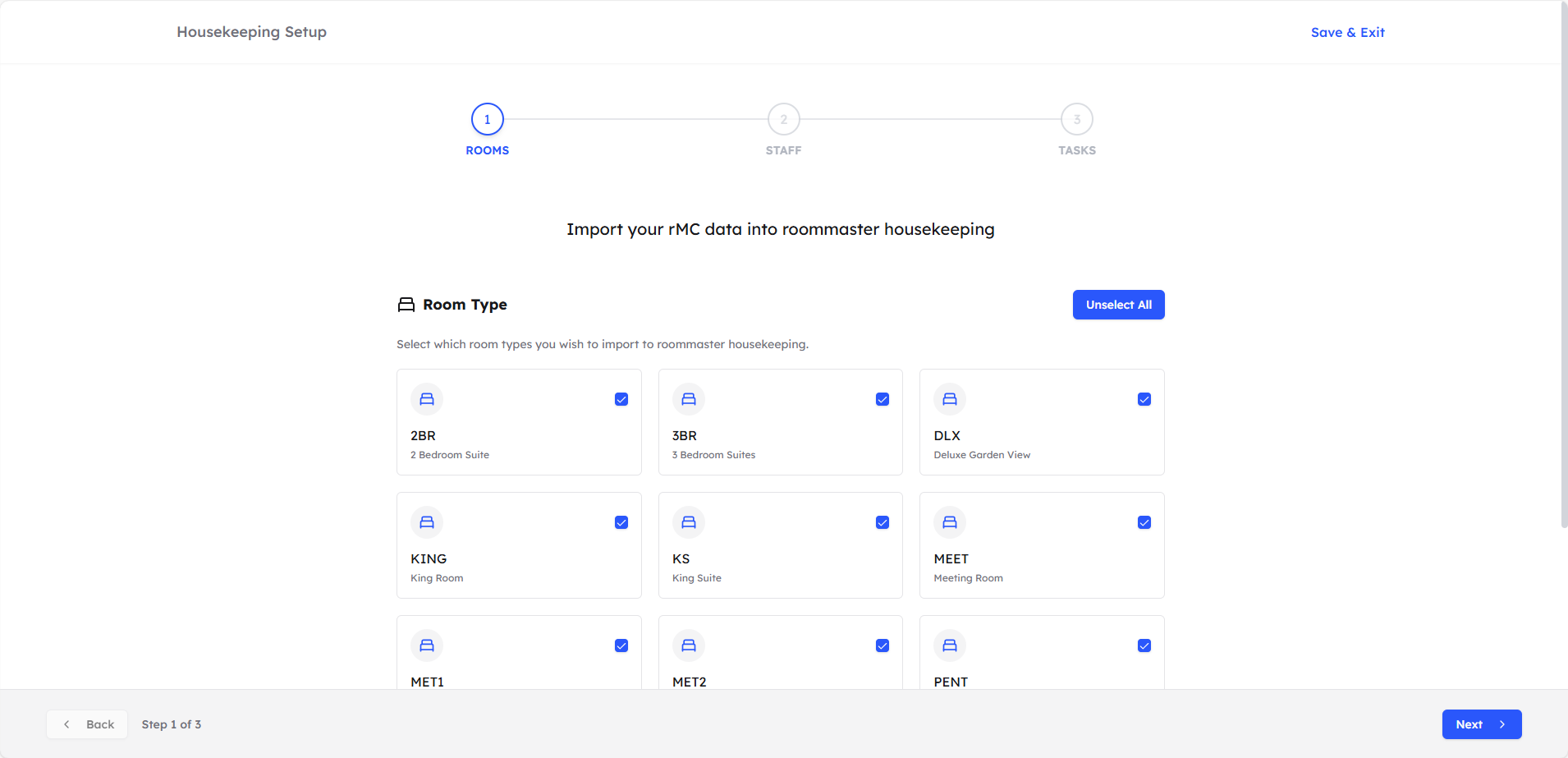Proceed with the Next button
This screenshot has width=1568, height=758.
[1481, 724]
